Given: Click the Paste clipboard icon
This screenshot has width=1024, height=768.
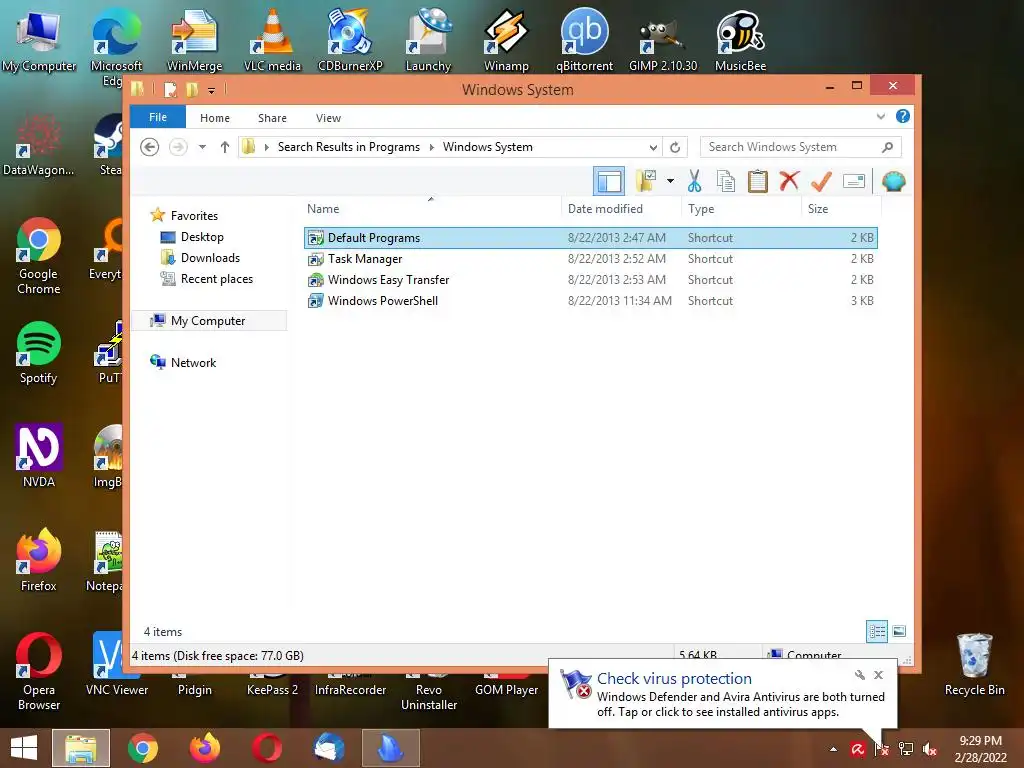Looking at the screenshot, I should [758, 181].
